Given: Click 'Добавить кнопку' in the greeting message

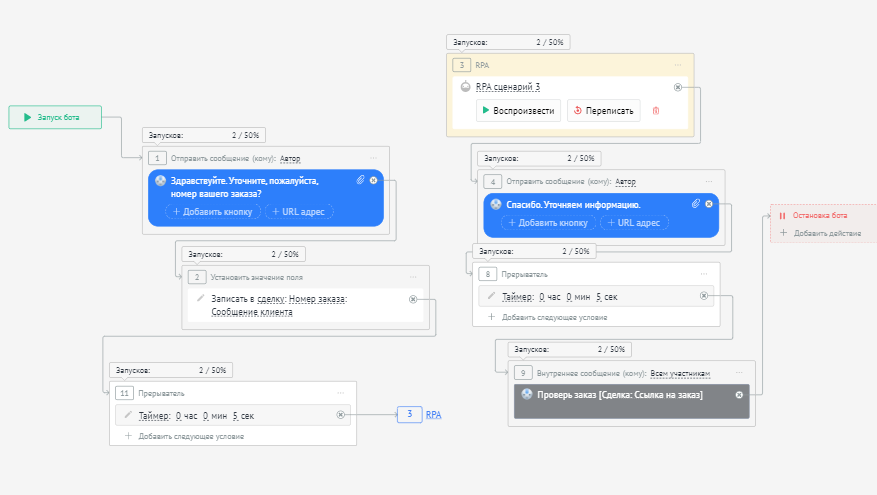Looking at the screenshot, I should (x=212, y=212).
